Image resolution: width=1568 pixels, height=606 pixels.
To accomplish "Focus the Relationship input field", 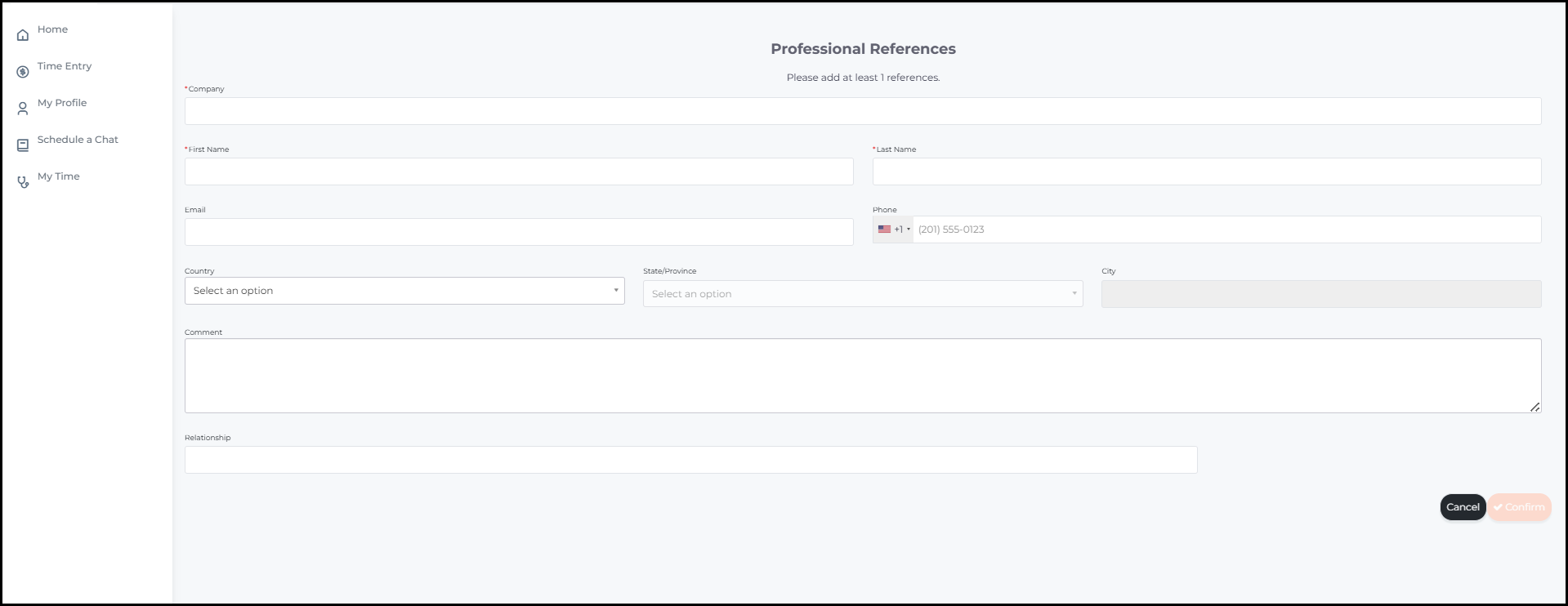I will tap(690, 460).
